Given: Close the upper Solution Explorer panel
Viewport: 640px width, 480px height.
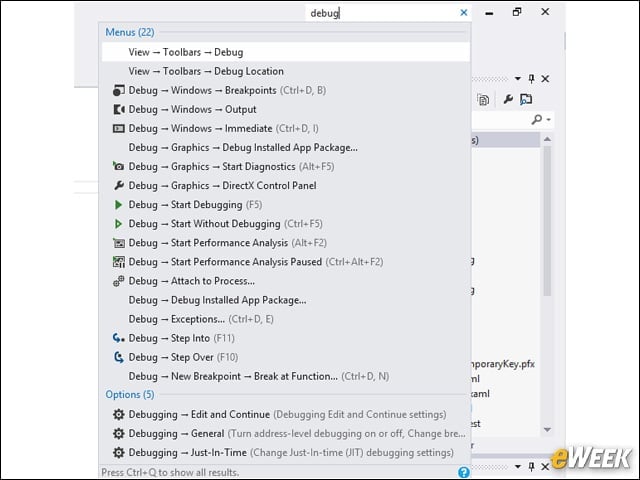Looking at the screenshot, I should coord(545,78).
